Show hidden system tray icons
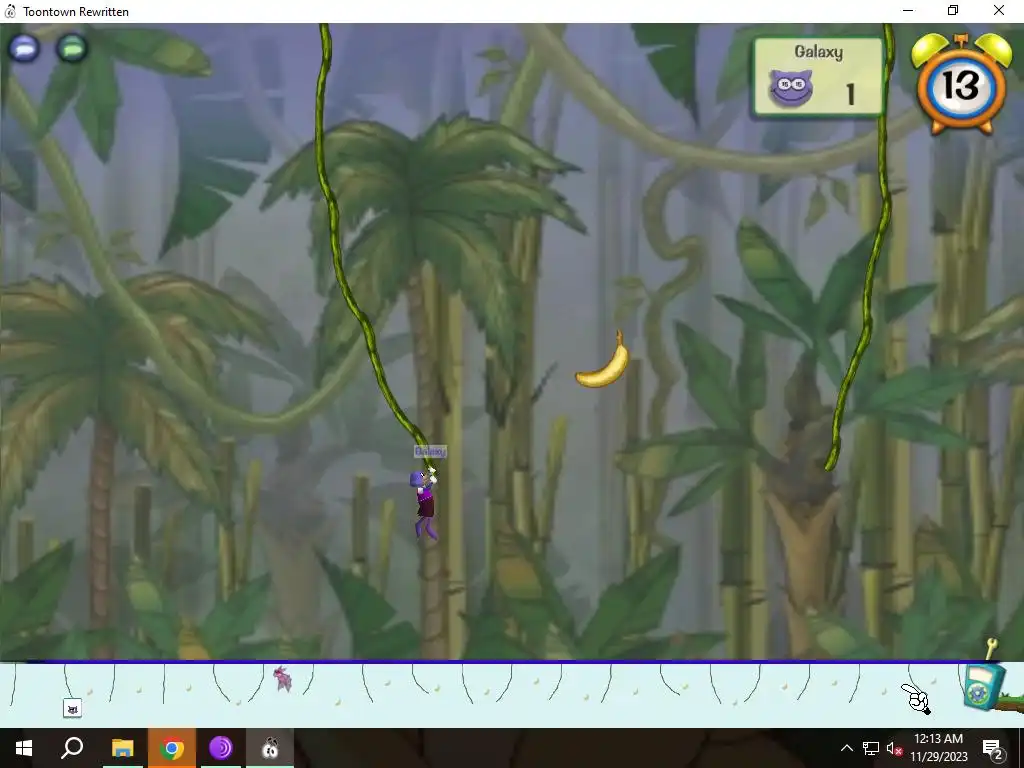Image resolution: width=1024 pixels, height=768 pixels. tap(846, 748)
